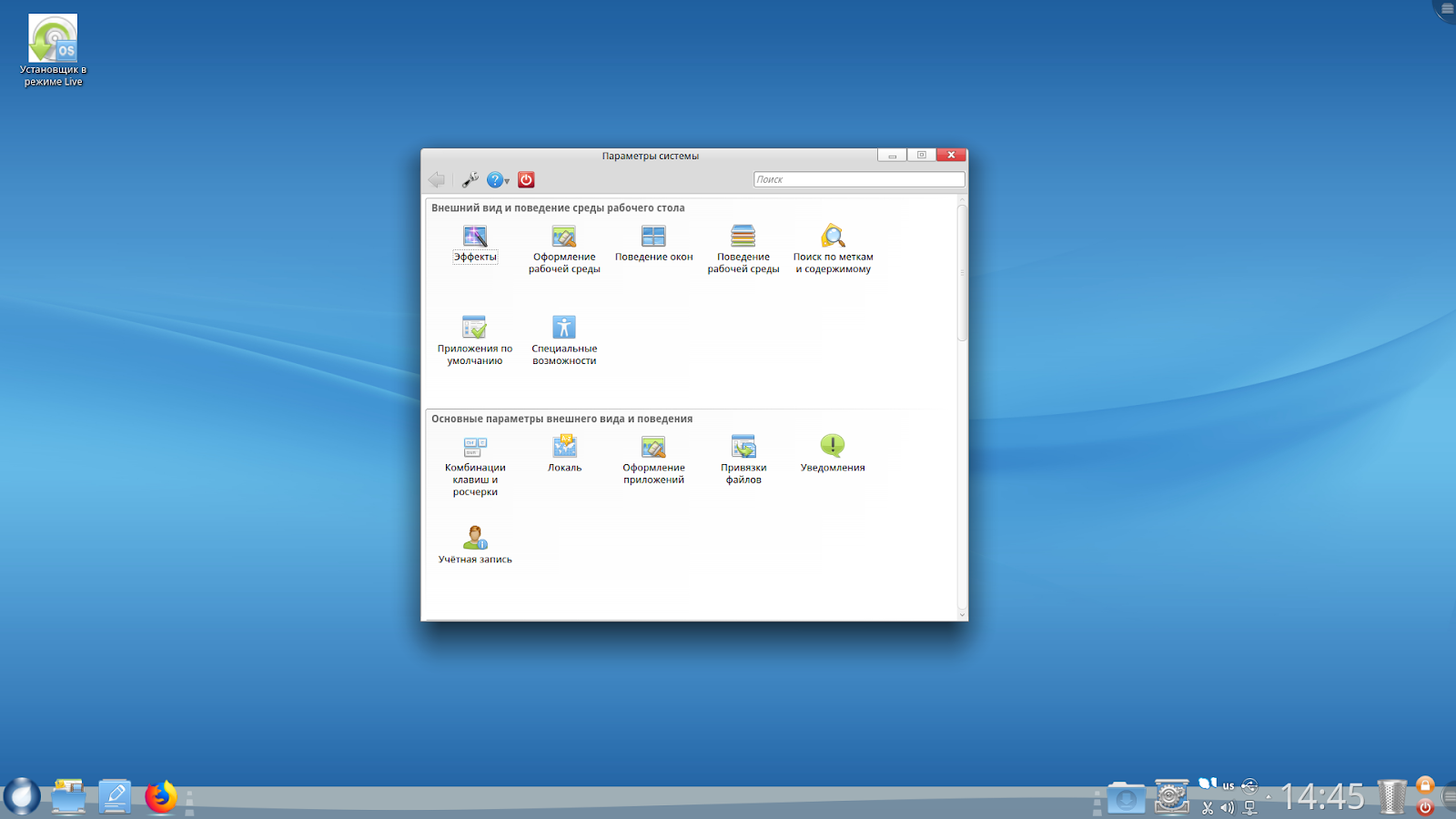The width and height of the screenshot is (1456, 819).
Task: Maximize the Параметры системы window
Action: [921, 156]
